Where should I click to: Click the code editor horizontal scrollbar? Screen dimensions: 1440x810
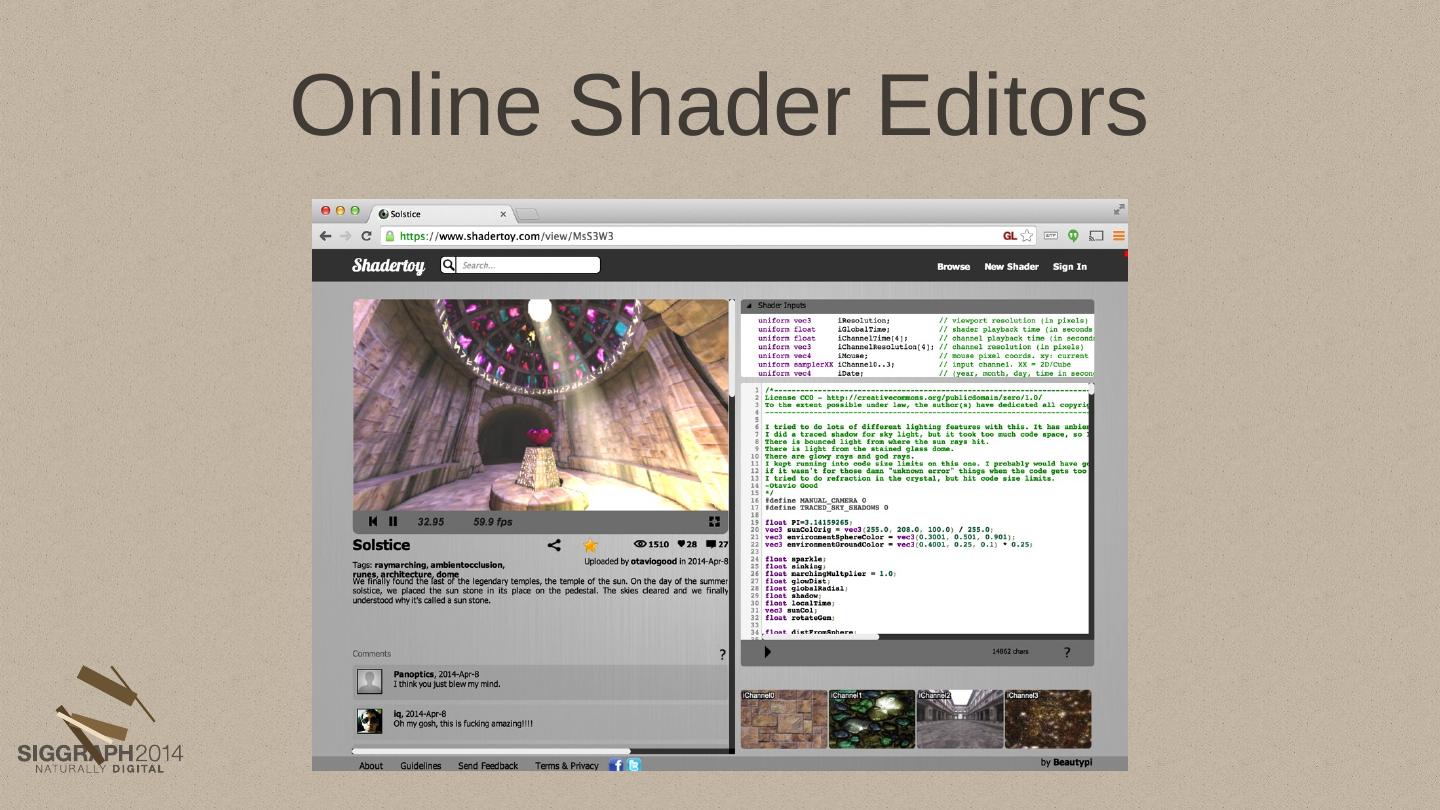819,637
